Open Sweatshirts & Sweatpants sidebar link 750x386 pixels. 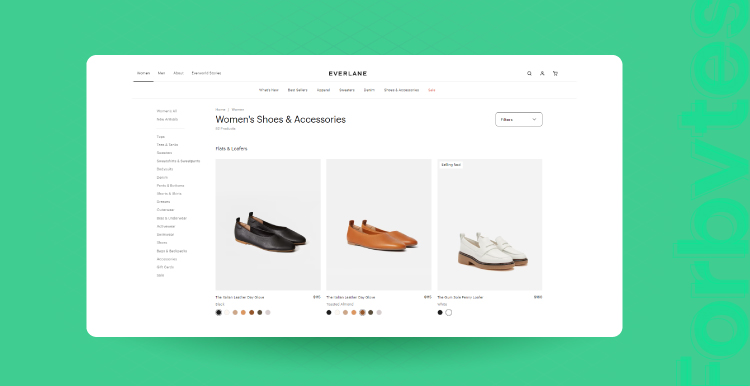click(x=178, y=161)
